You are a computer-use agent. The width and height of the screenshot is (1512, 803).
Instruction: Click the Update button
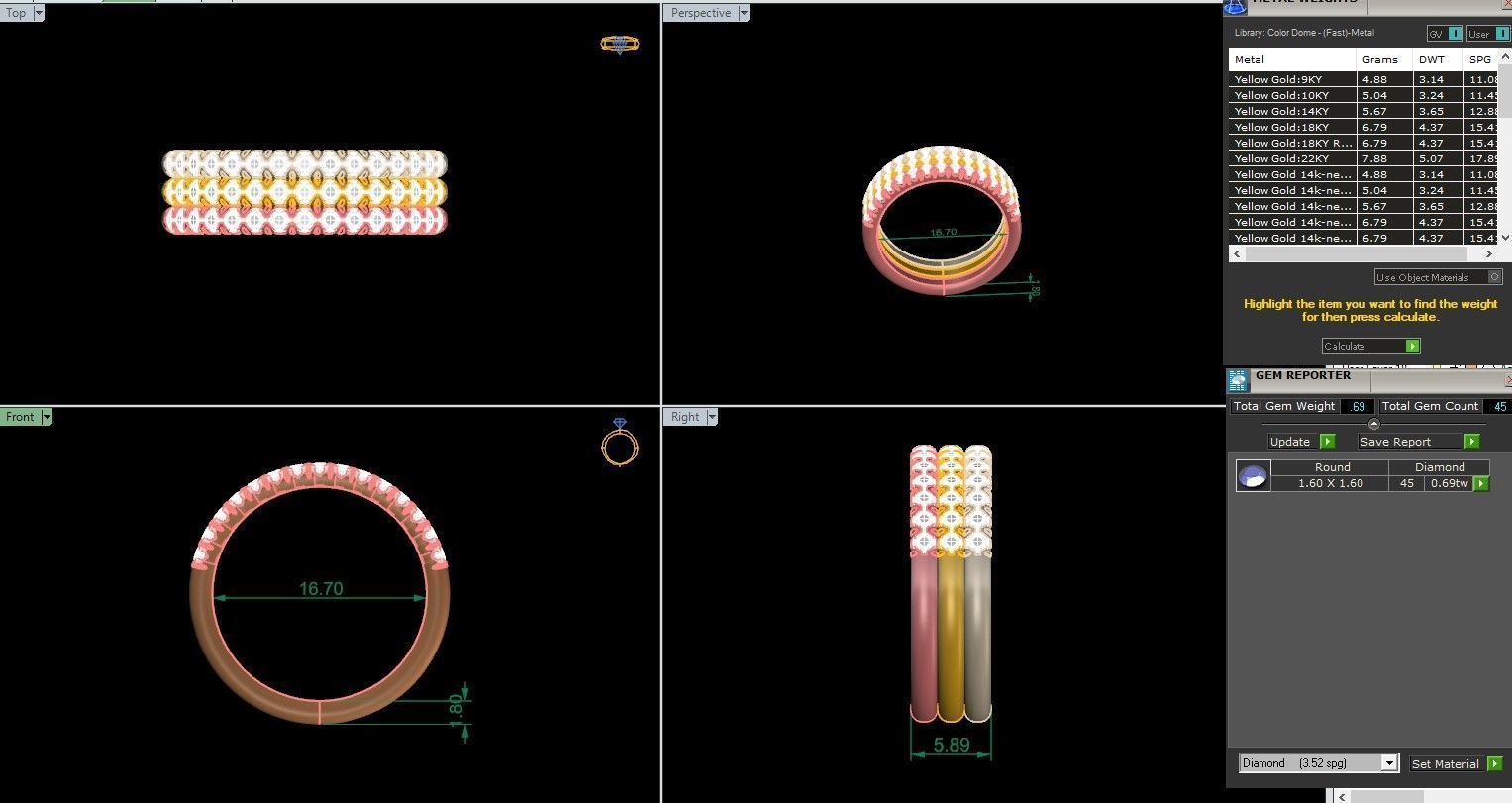coord(1293,442)
